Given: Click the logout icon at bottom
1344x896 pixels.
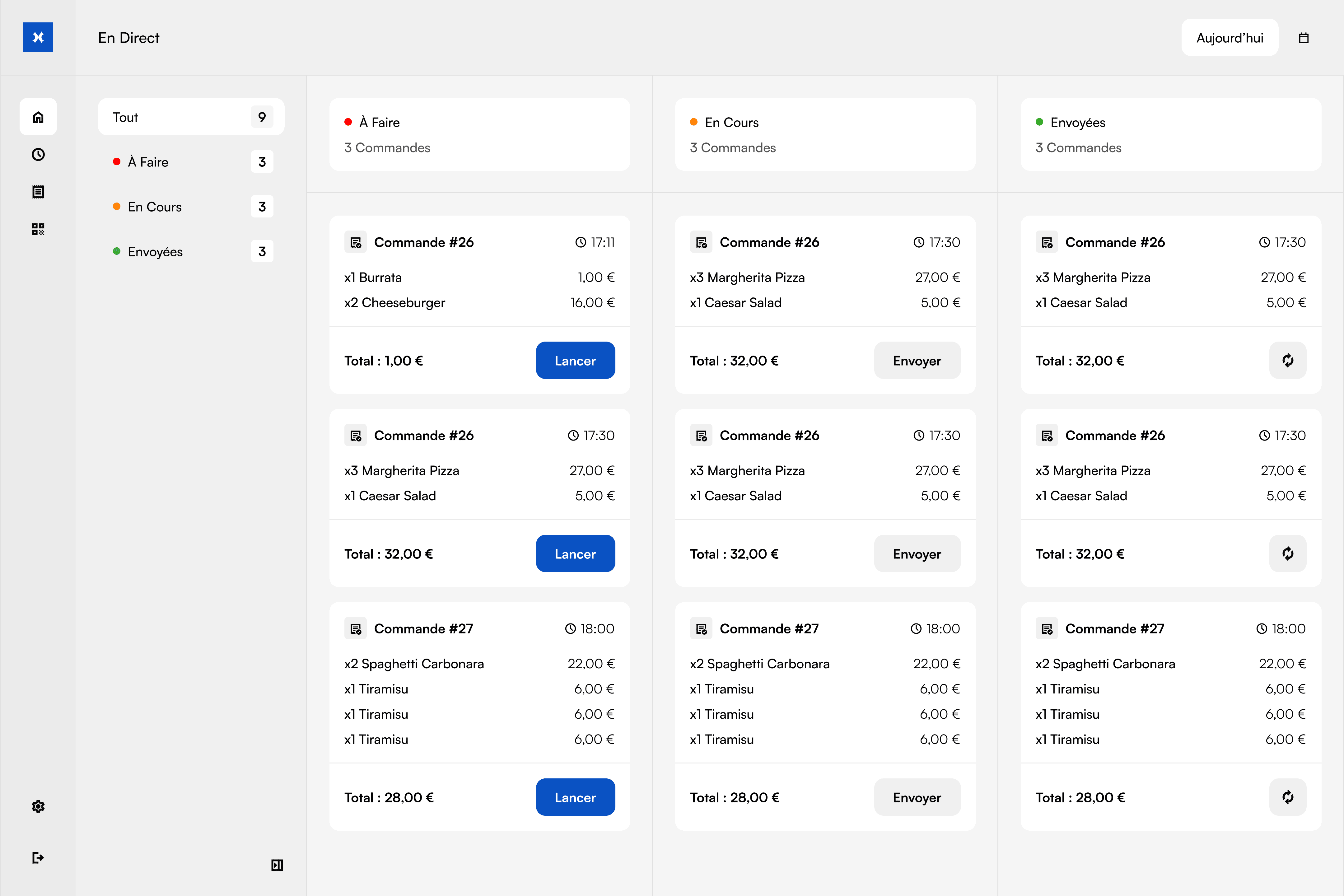Looking at the screenshot, I should 38,857.
